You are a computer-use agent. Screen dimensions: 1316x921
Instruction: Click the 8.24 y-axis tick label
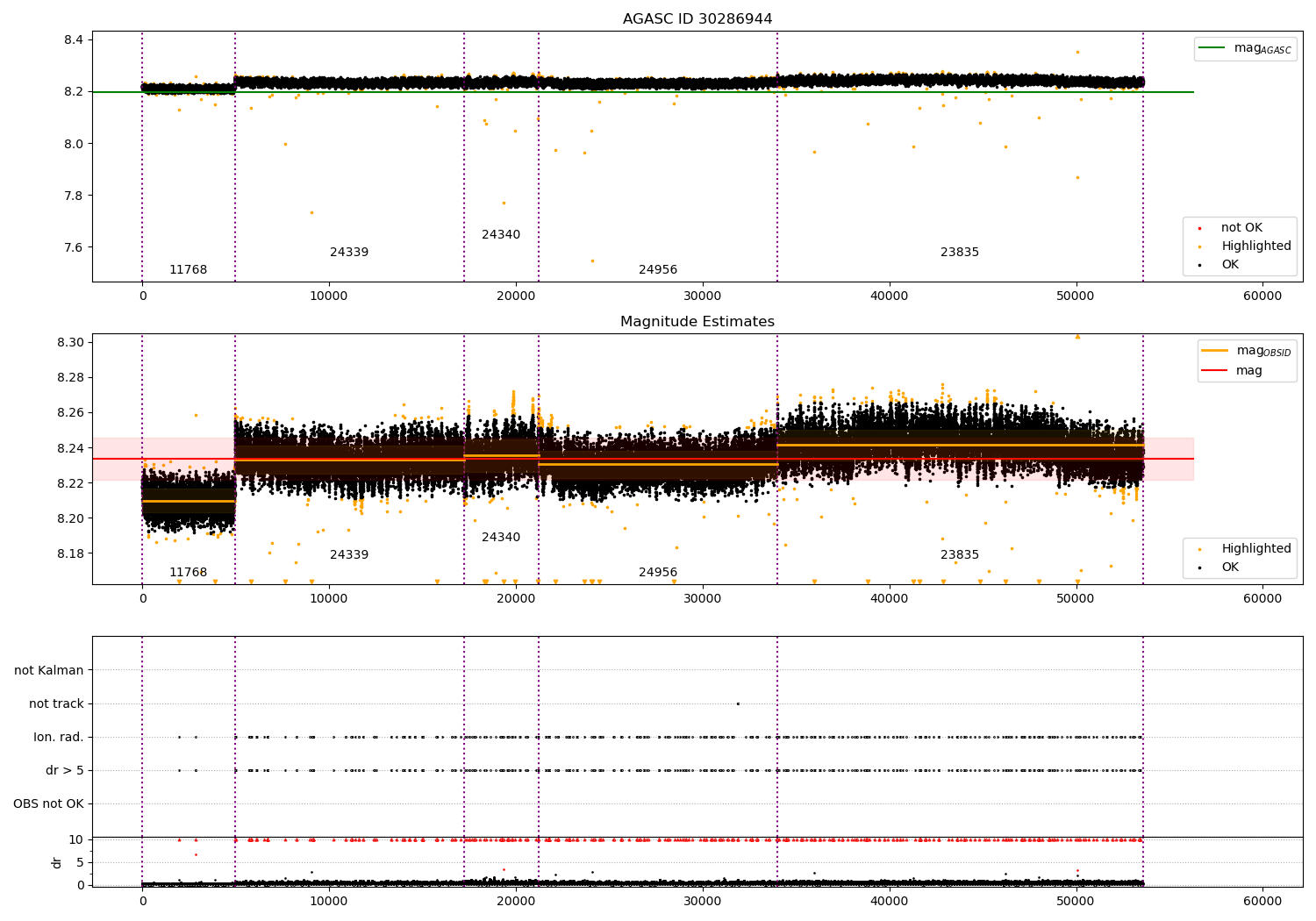[70, 448]
